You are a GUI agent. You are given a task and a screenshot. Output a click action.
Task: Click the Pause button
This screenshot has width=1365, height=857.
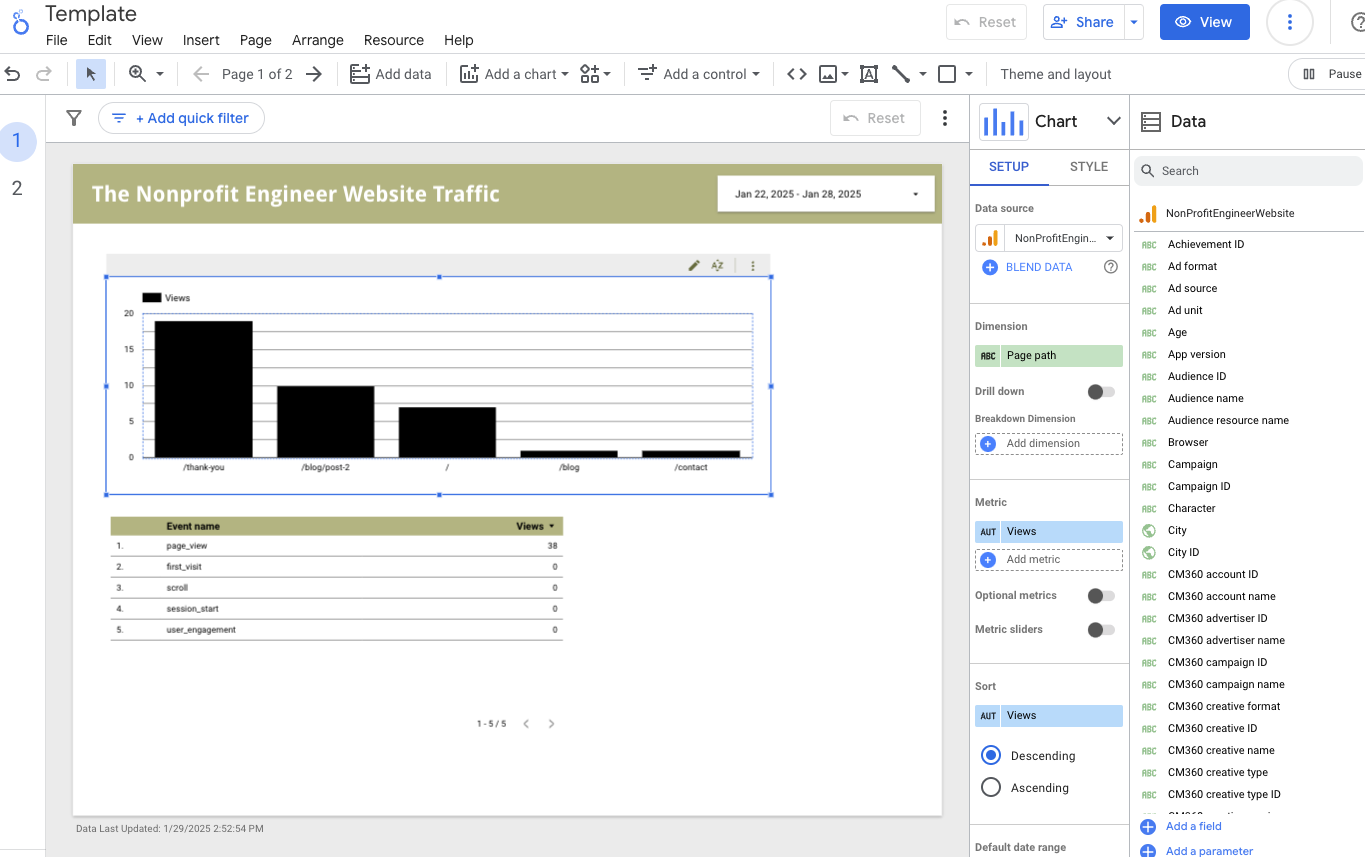pyautogui.click(x=1330, y=74)
